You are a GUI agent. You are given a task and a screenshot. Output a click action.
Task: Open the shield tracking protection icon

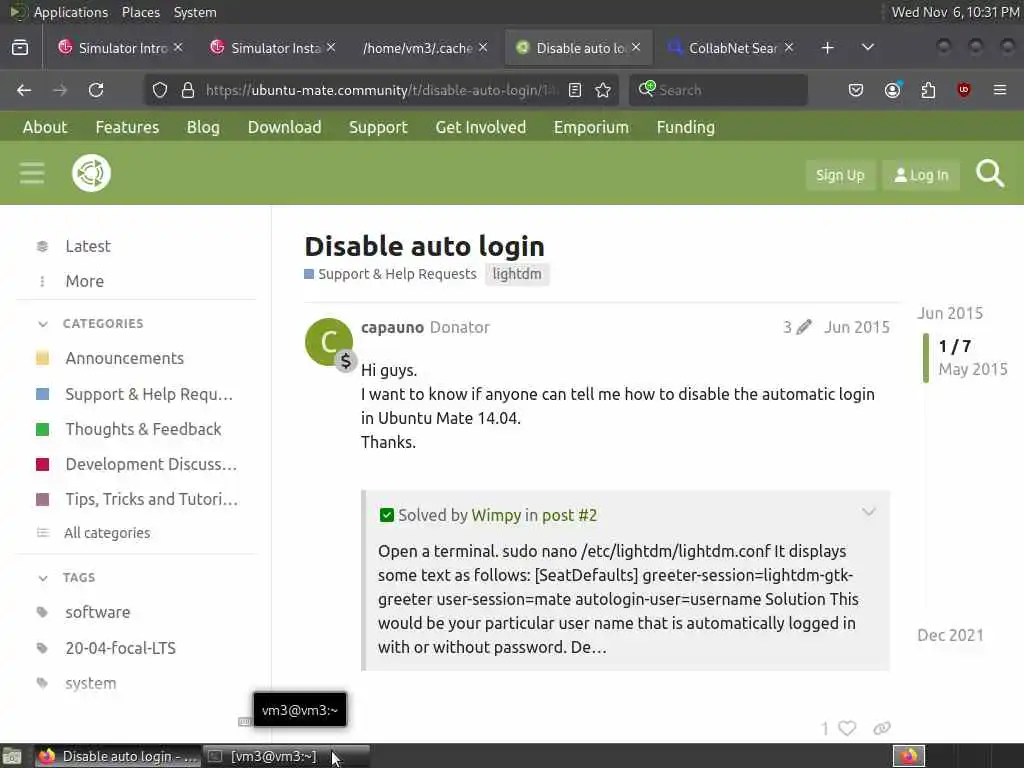tap(160, 90)
